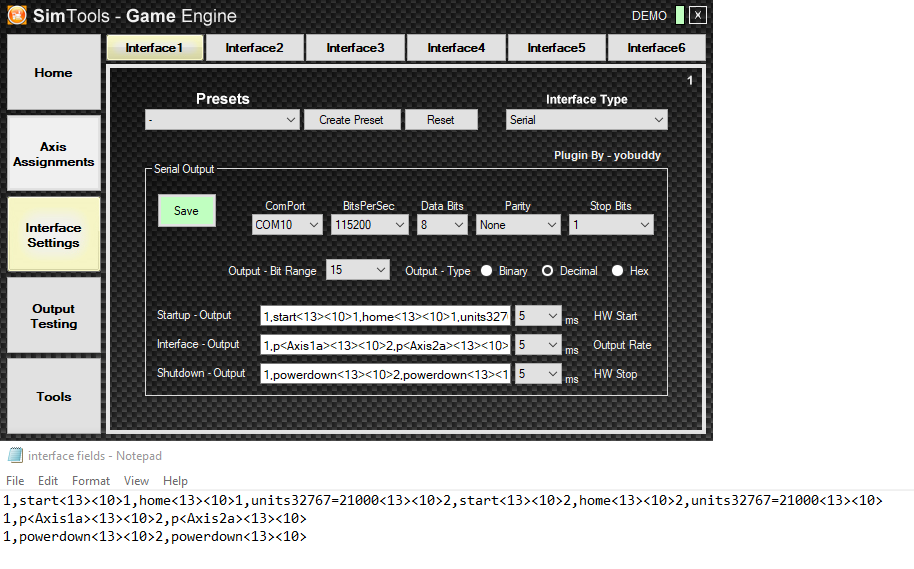Click the green status indicator beside DEMO

pos(680,15)
